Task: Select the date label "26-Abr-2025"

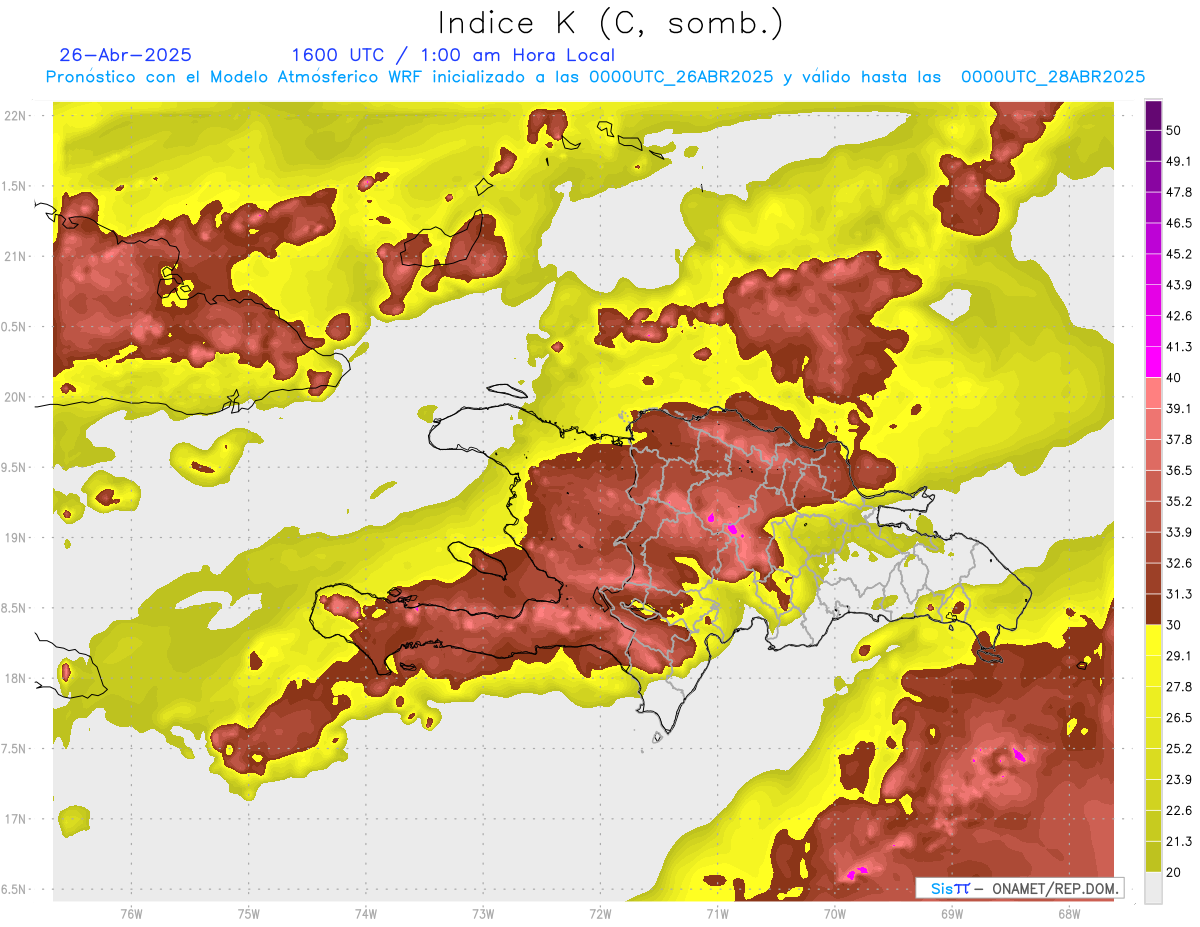Action: pos(126,55)
